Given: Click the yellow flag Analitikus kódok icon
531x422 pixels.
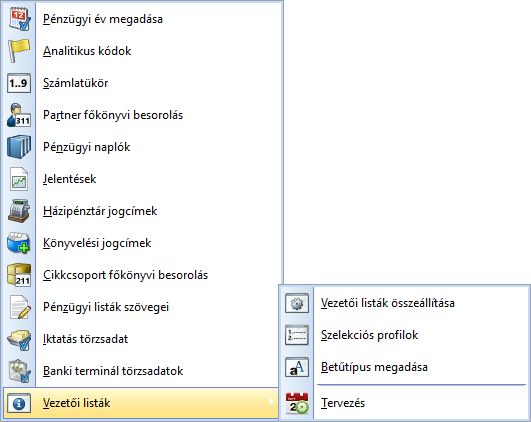Looking at the screenshot, I should point(19,51).
